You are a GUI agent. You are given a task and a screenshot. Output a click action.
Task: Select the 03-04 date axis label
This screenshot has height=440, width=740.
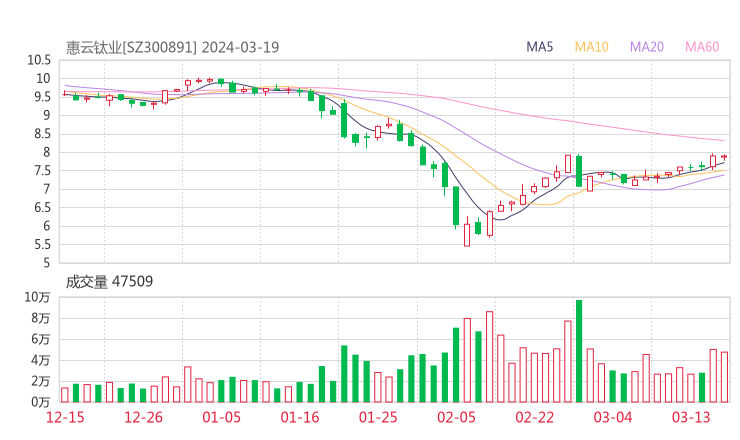(x=613, y=417)
